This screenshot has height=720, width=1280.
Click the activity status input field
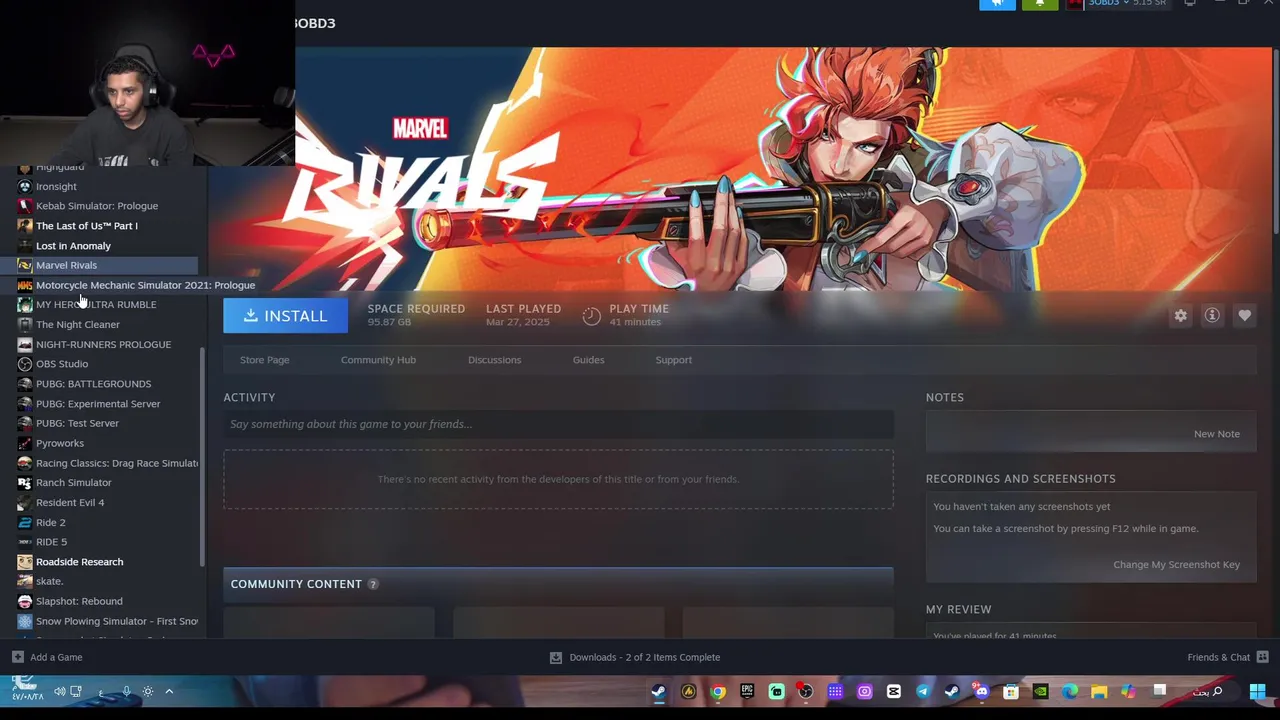(558, 424)
